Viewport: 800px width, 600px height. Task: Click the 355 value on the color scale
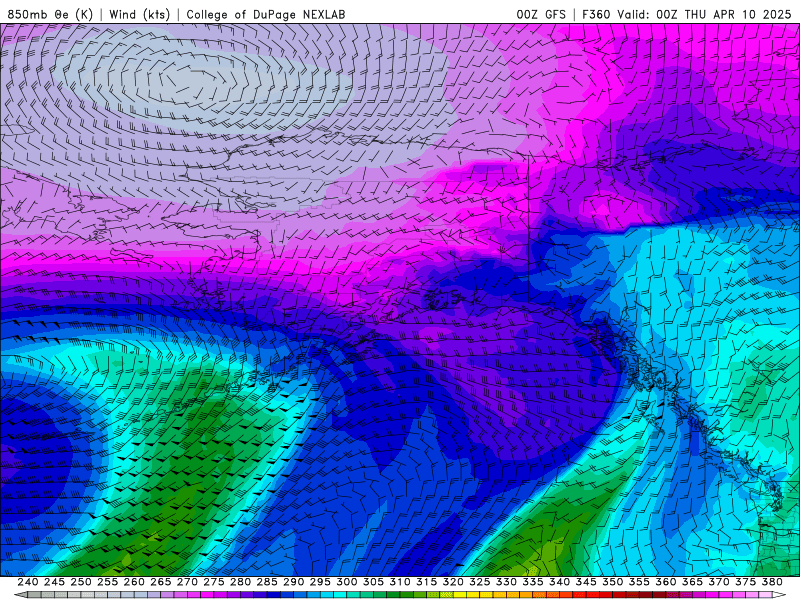tap(639, 582)
